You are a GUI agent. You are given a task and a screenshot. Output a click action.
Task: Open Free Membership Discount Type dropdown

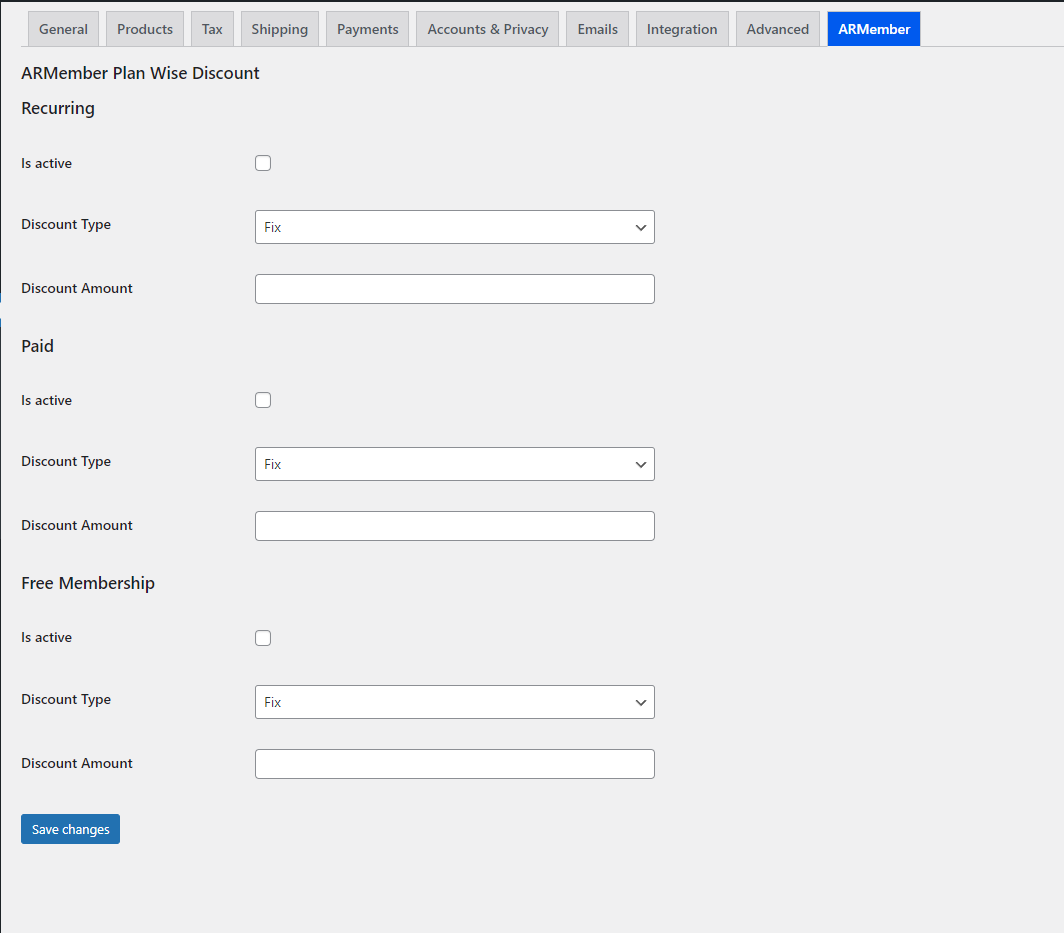pyautogui.click(x=455, y=702)
